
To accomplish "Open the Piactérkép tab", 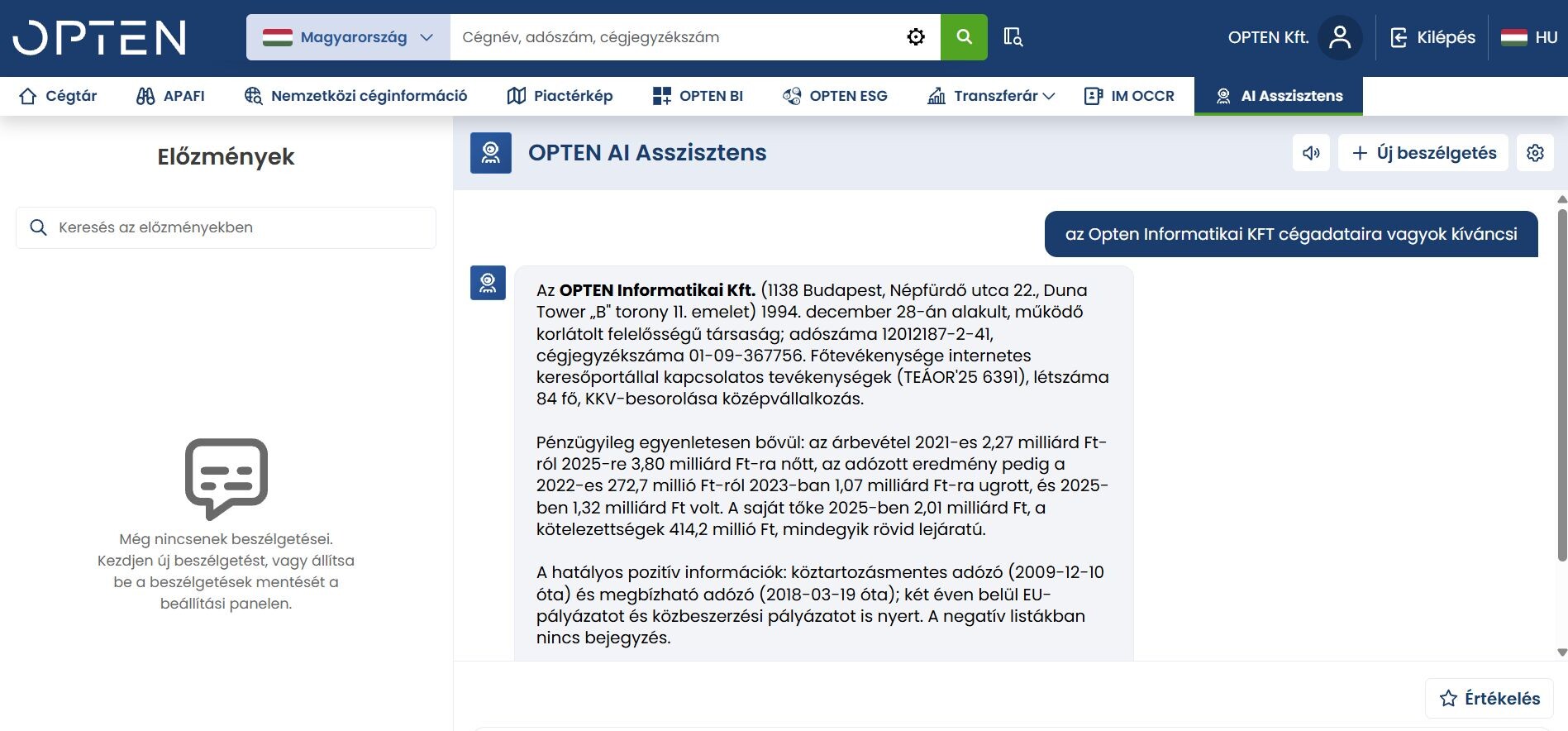I will coord(560,96).
